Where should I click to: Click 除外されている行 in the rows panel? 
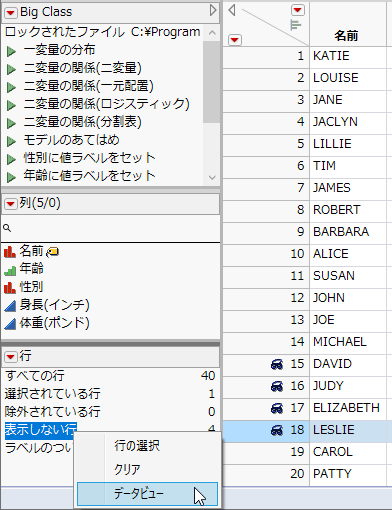tap(52, 412)
